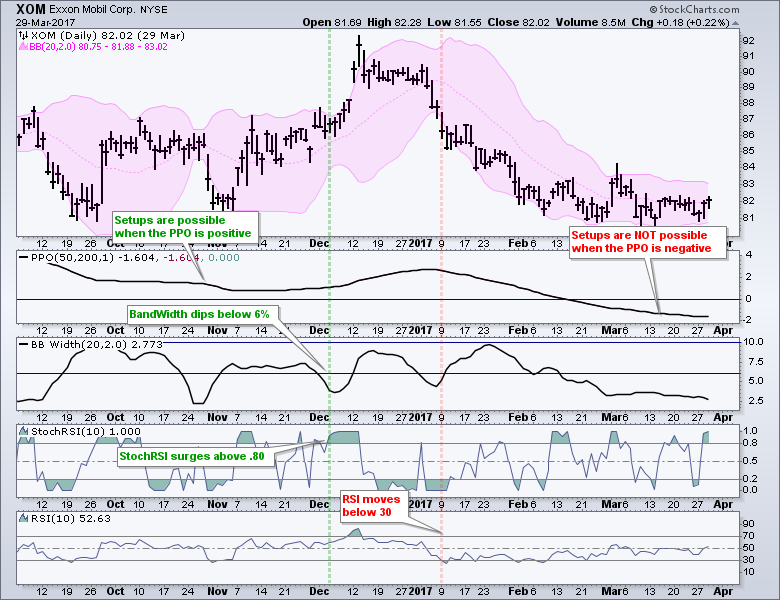Screen dimensions: 780x600
Task: Click the 0.000 PPO histogram value
Action: [x=224, y=258]
